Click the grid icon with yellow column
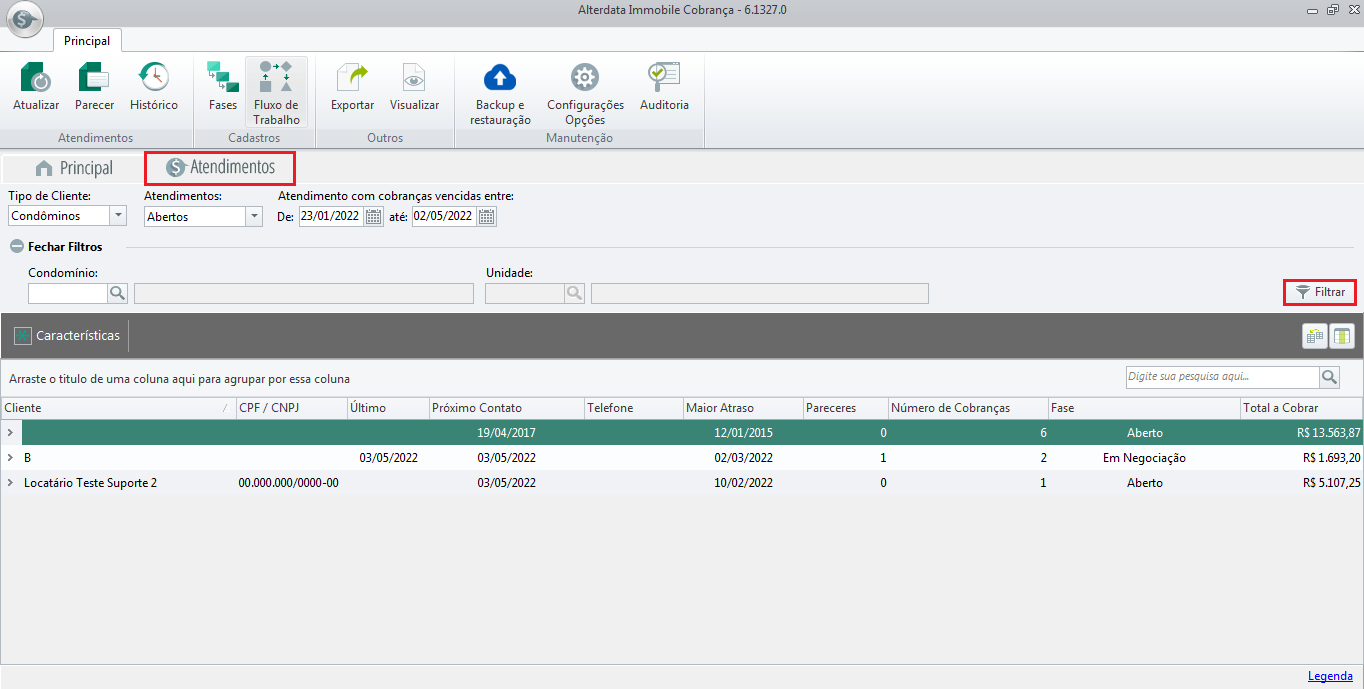The width and height of the screenshot is (1364, 689). [1341, 336]
